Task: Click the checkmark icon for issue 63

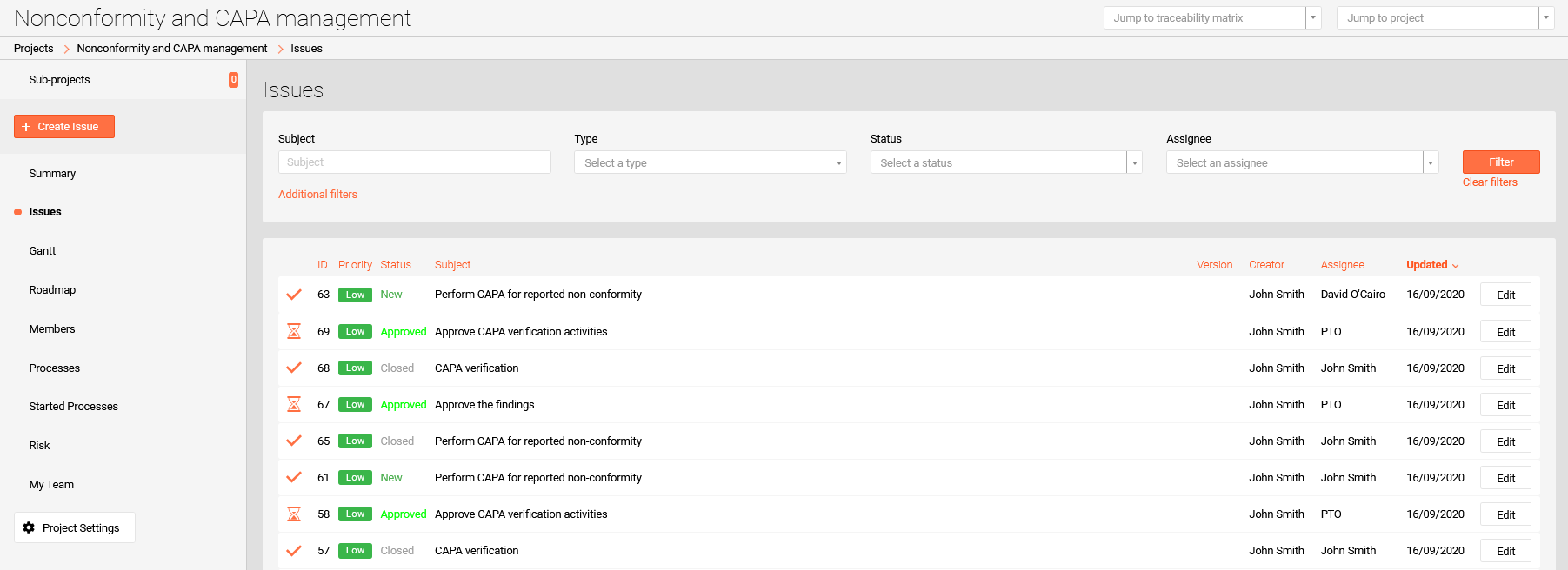Action: point(294,295)
